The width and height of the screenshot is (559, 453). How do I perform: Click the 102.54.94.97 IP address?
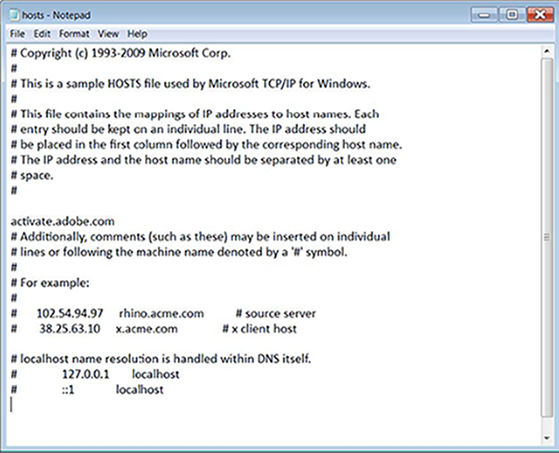point(70,313)
